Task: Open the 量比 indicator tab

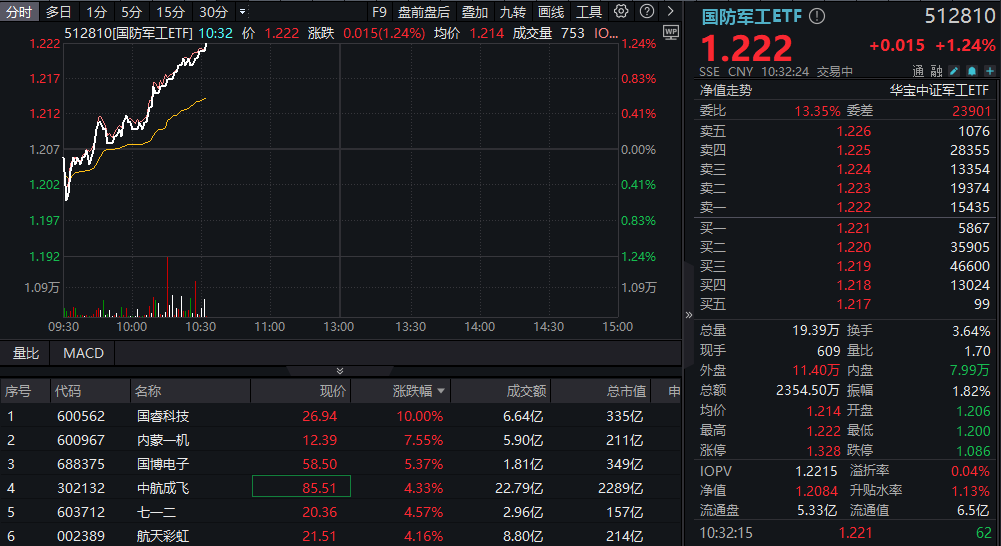Action: tap(26, 353)
